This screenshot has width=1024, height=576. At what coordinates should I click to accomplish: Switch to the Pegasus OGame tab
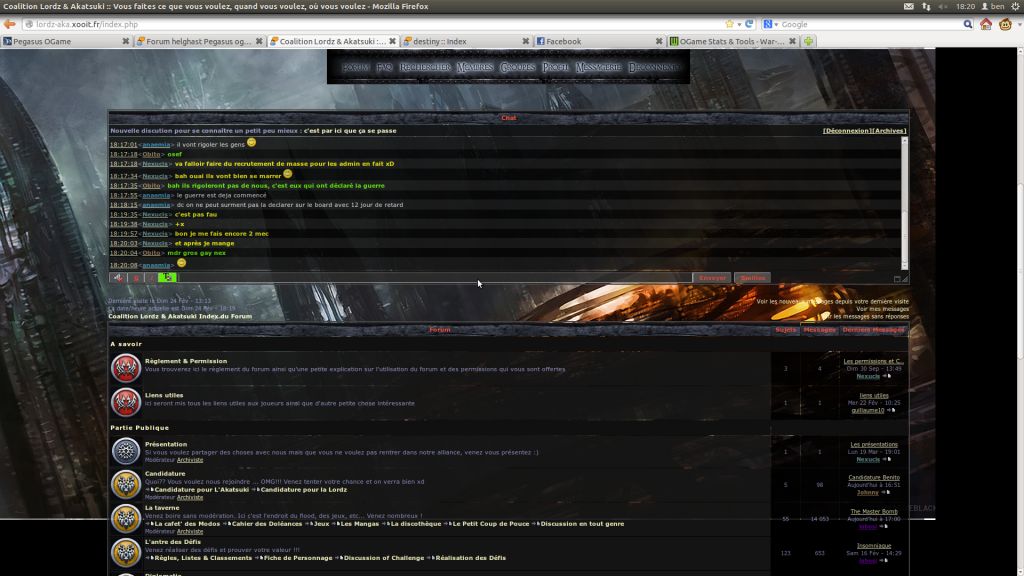pos(65,41)
